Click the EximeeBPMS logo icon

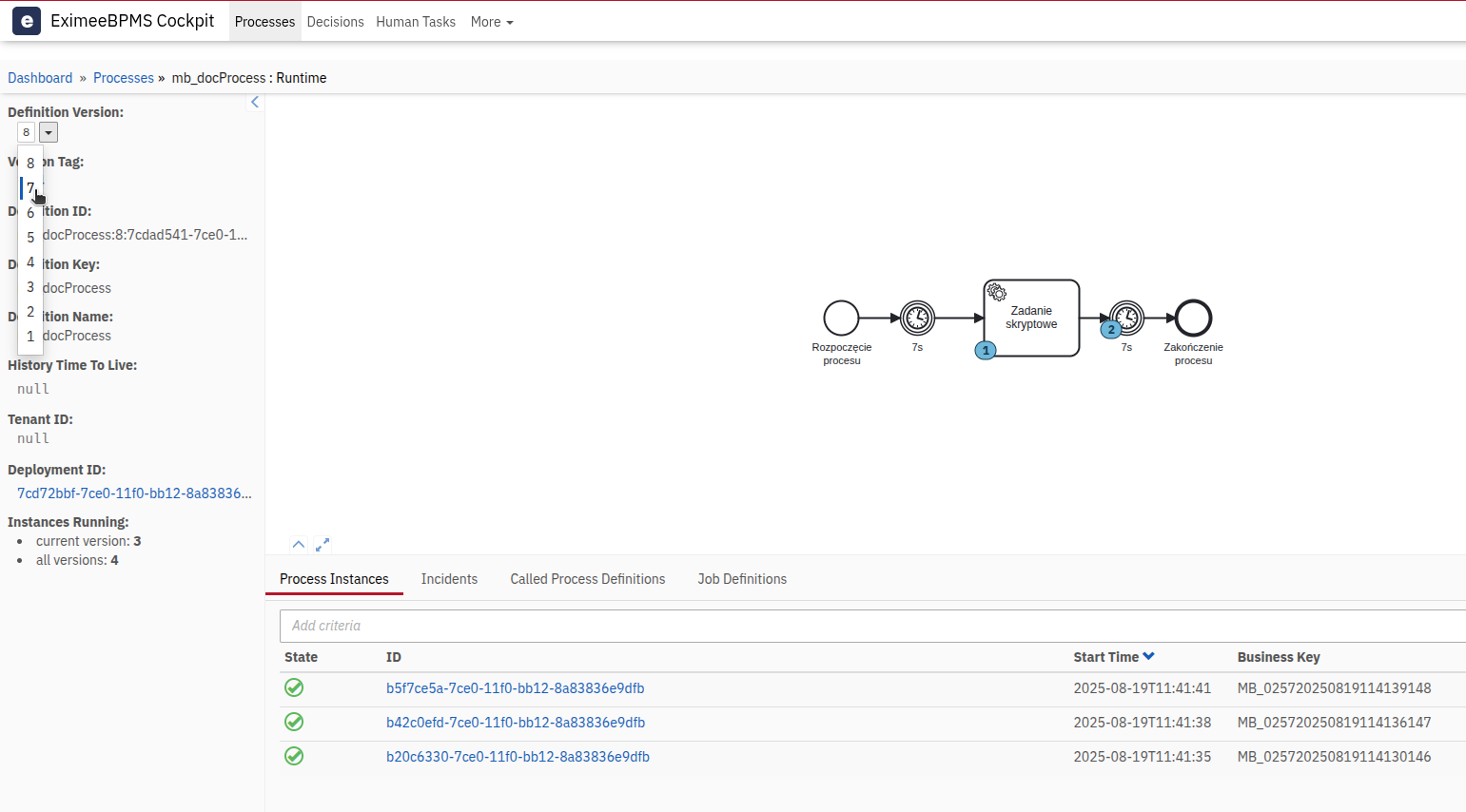27,21
